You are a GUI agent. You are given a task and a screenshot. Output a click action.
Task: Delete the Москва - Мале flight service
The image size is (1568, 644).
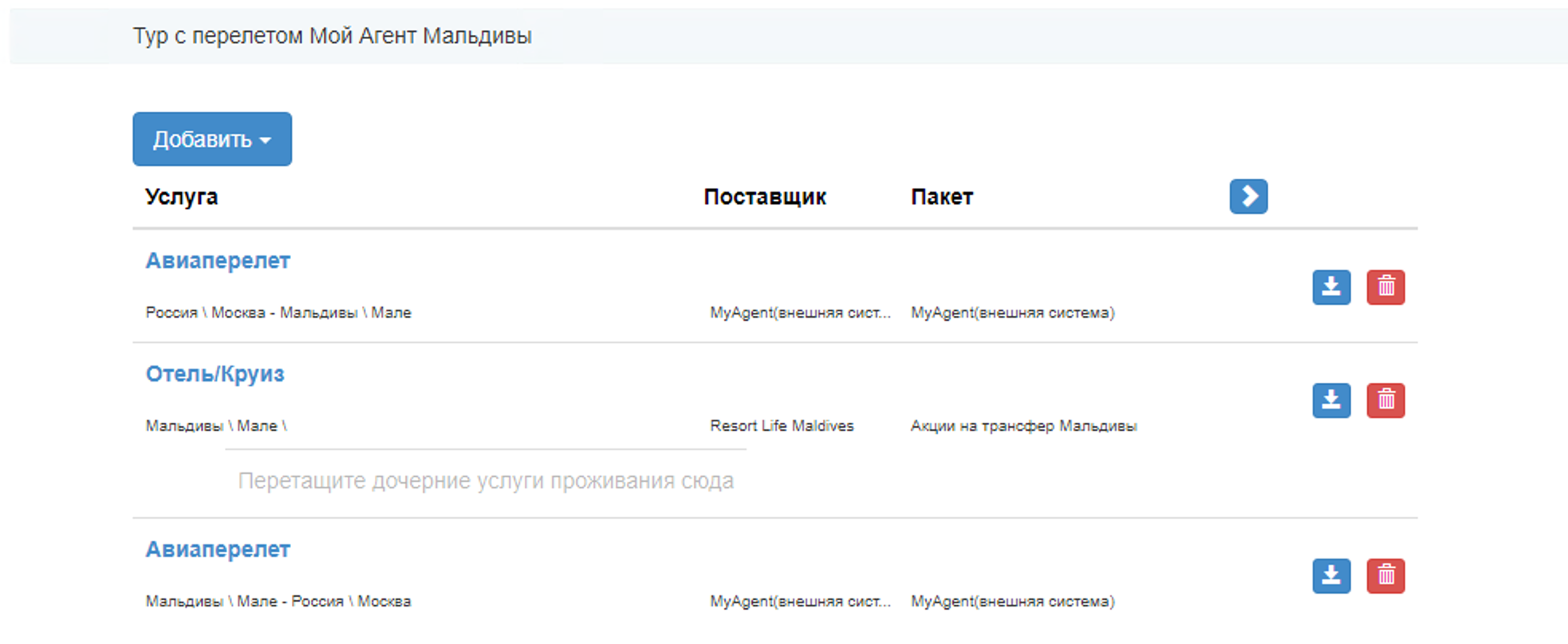(x=1385, y=287)
